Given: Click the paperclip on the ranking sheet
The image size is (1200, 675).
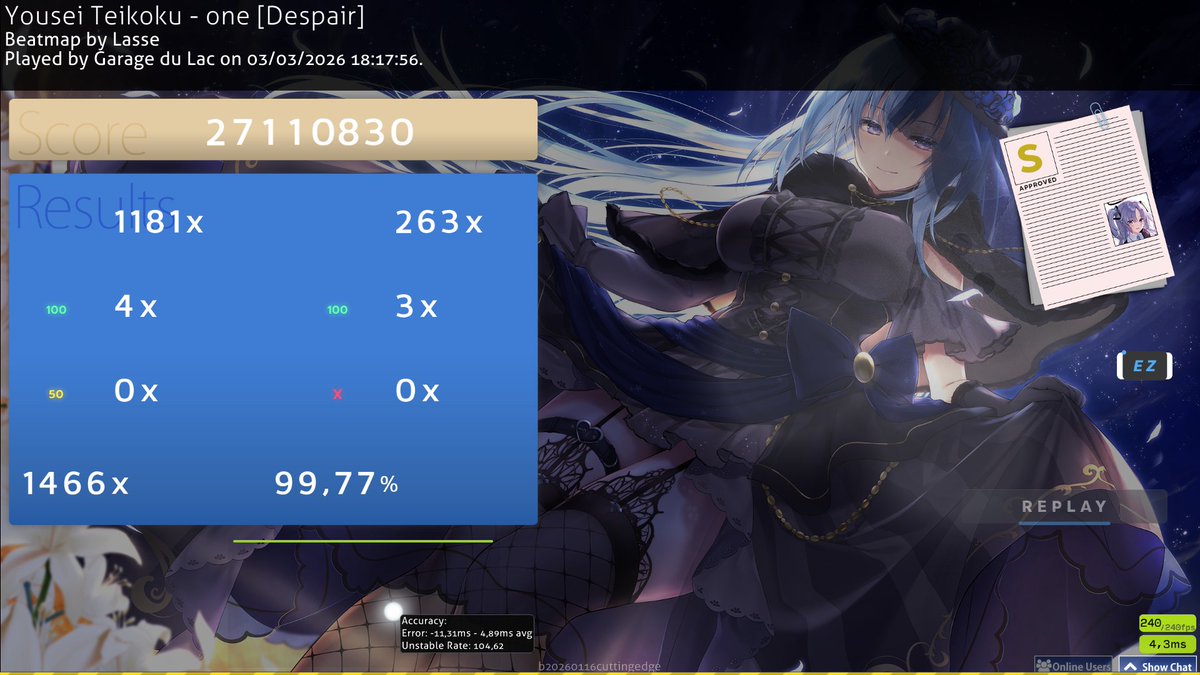Looking at the screenshot, I should tap(1101, 116).
